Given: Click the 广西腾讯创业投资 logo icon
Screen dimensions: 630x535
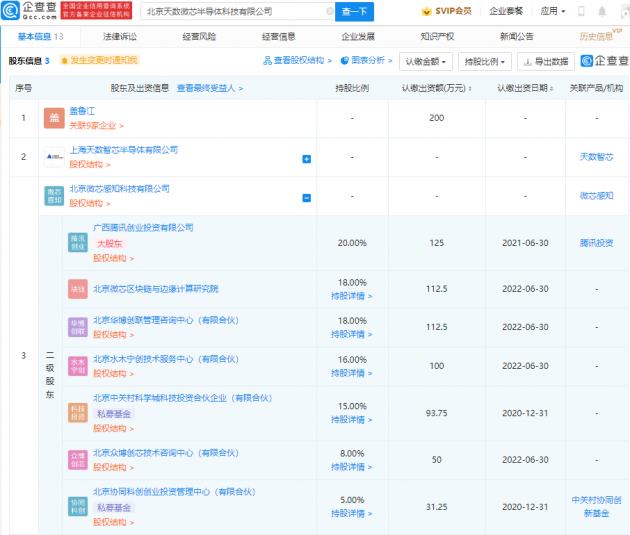Looking at the screenshot, I should (77, 243).
